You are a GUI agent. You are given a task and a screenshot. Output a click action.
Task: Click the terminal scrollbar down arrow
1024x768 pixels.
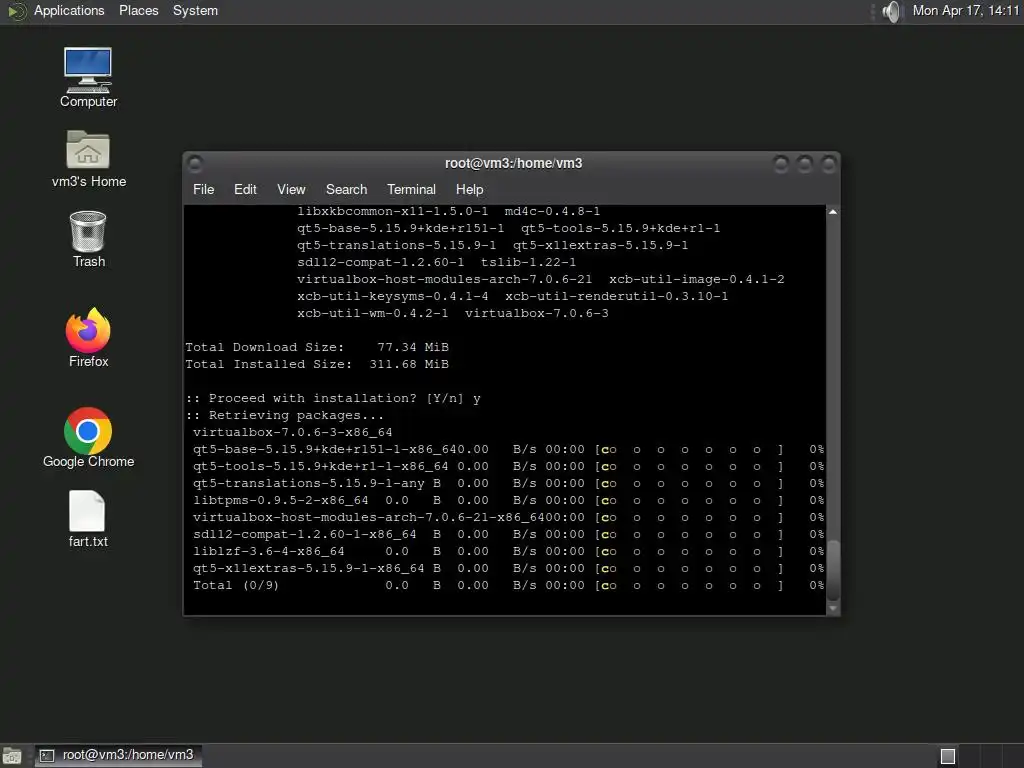click(833, 608)
